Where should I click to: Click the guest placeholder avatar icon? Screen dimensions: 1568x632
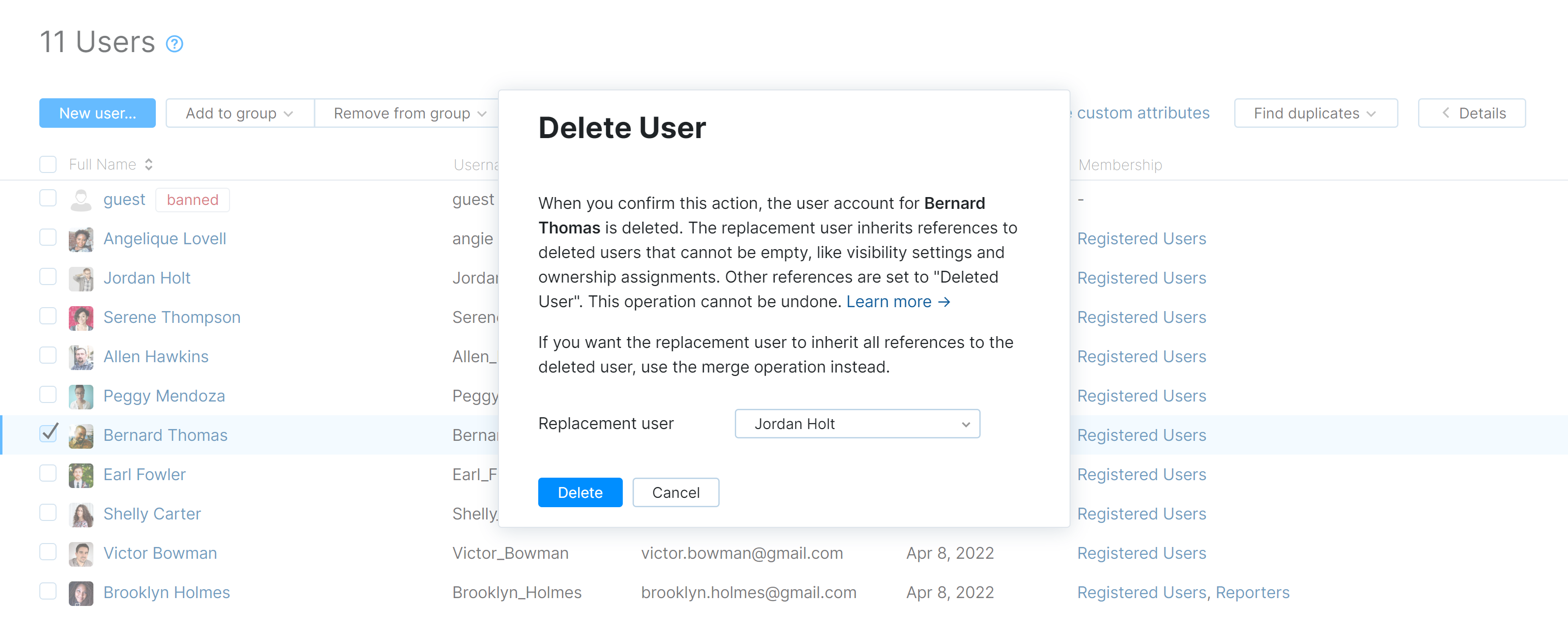pos(81,199)
